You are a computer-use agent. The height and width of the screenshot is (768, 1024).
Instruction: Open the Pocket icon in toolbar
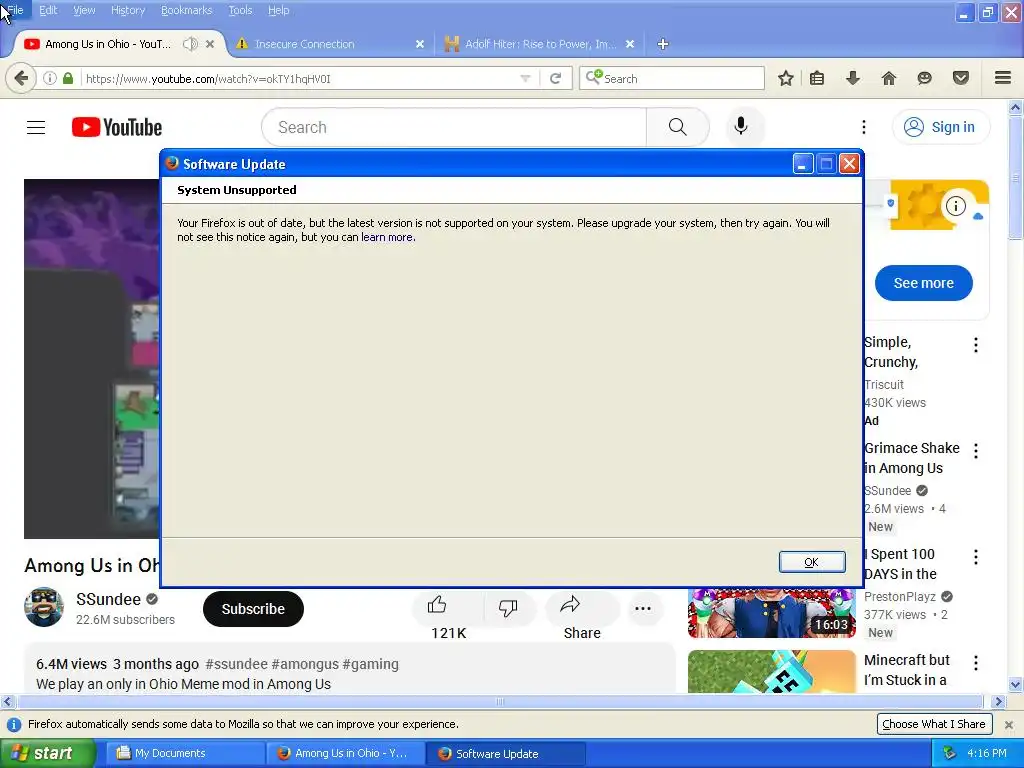click(x=961, y=78)
